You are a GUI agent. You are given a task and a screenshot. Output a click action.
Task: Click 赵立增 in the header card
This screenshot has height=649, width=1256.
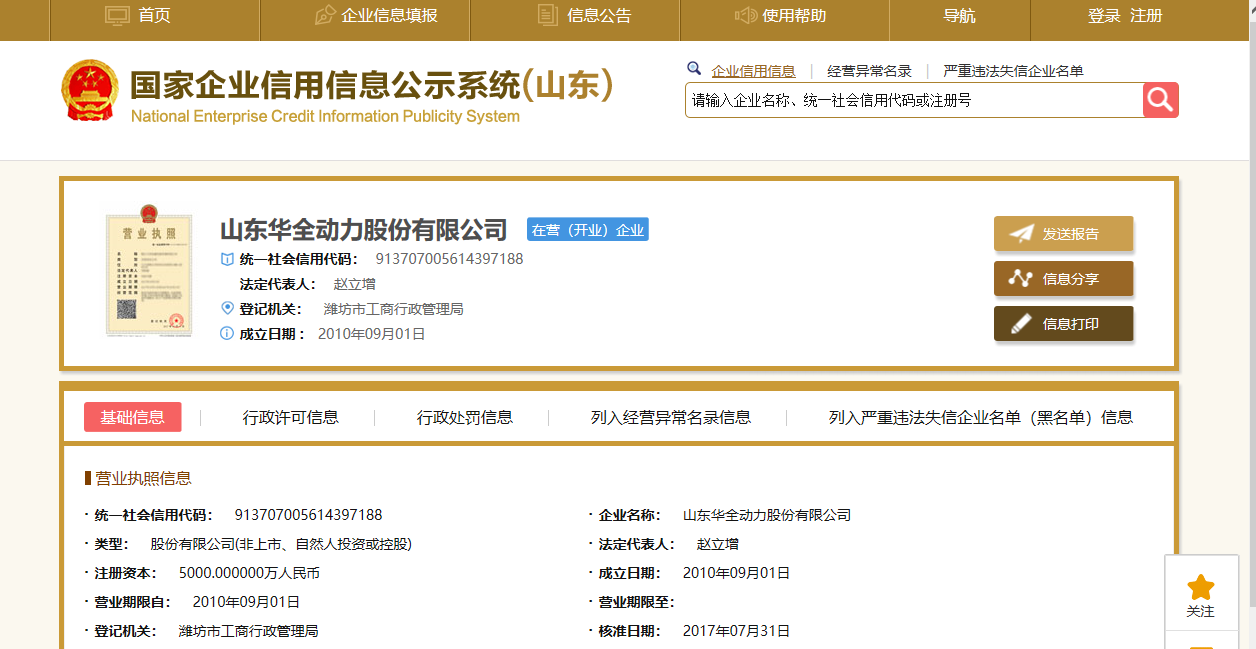354,284
